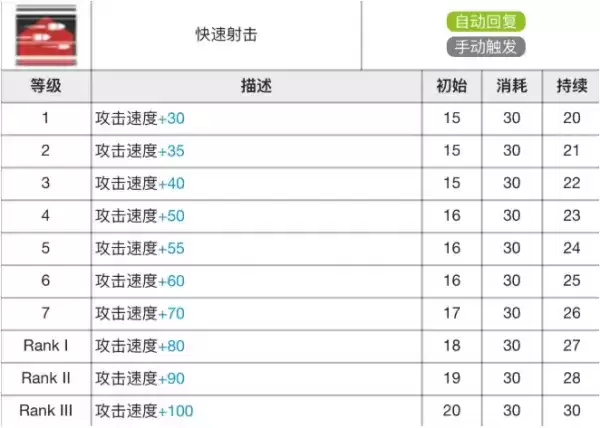Click the 攻击速度+70 description

coord(140,314)
